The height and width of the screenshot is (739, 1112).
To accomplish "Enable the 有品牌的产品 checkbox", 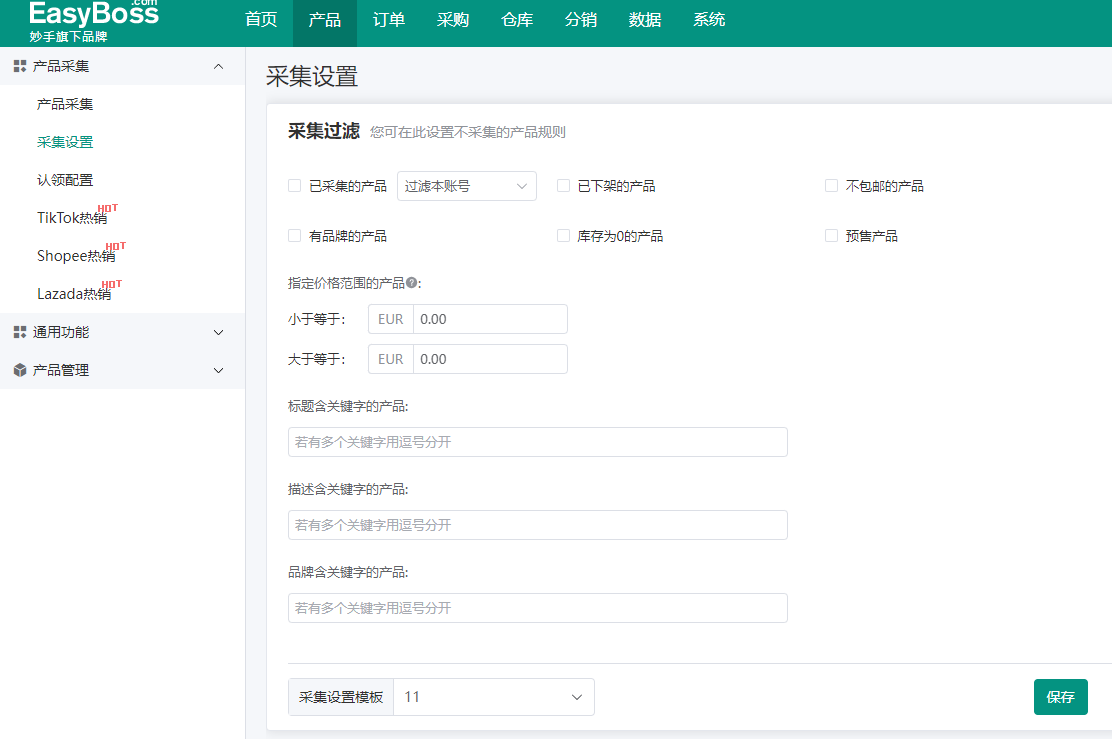I will click(x=294, y=235).
